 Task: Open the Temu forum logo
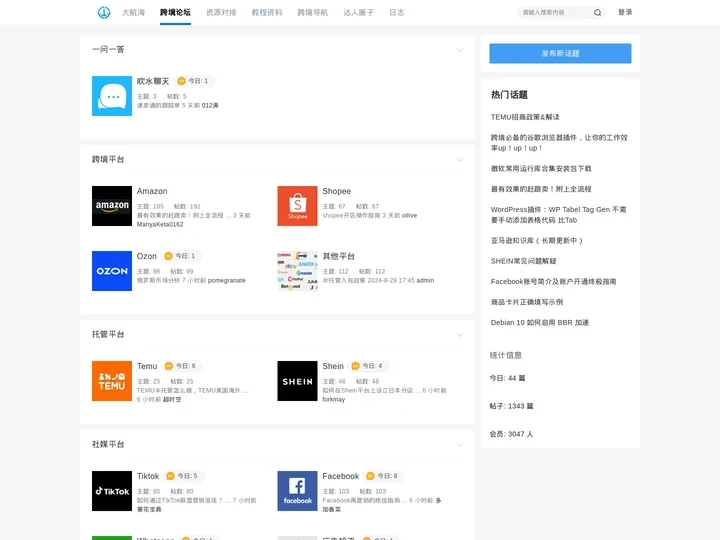point(112,381)
